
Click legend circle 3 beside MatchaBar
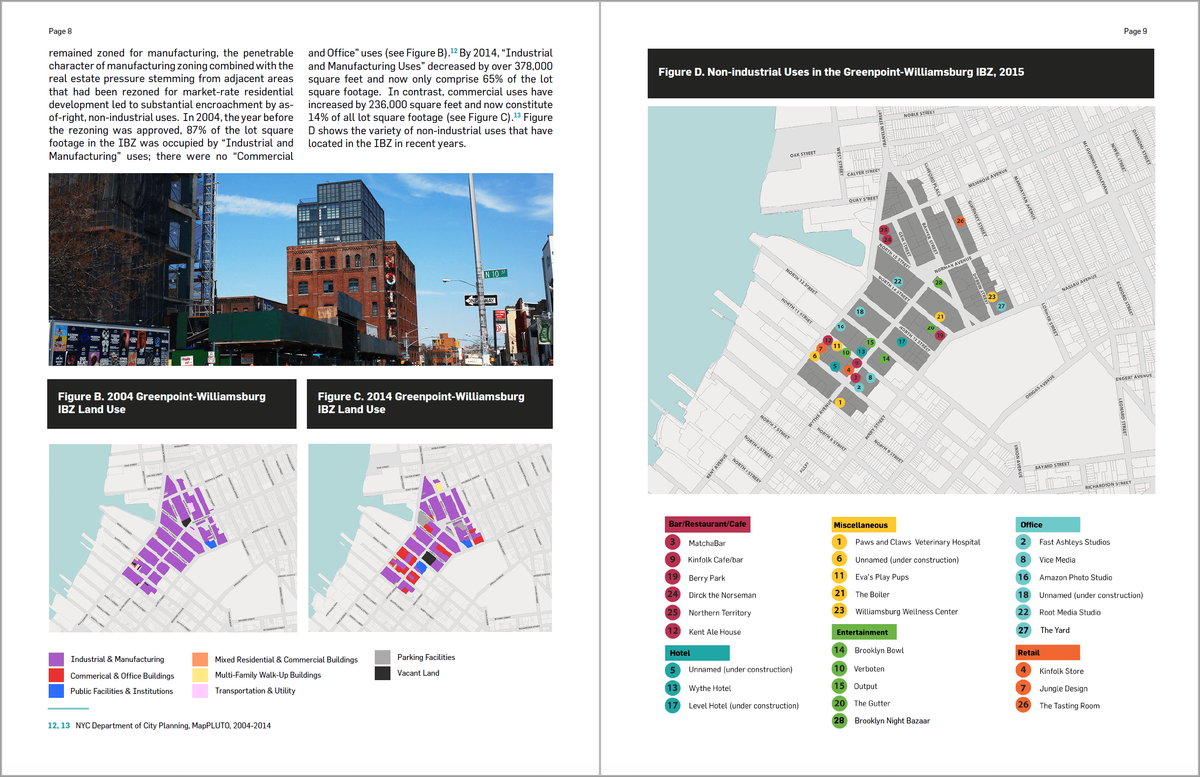[x=673, y=542]
